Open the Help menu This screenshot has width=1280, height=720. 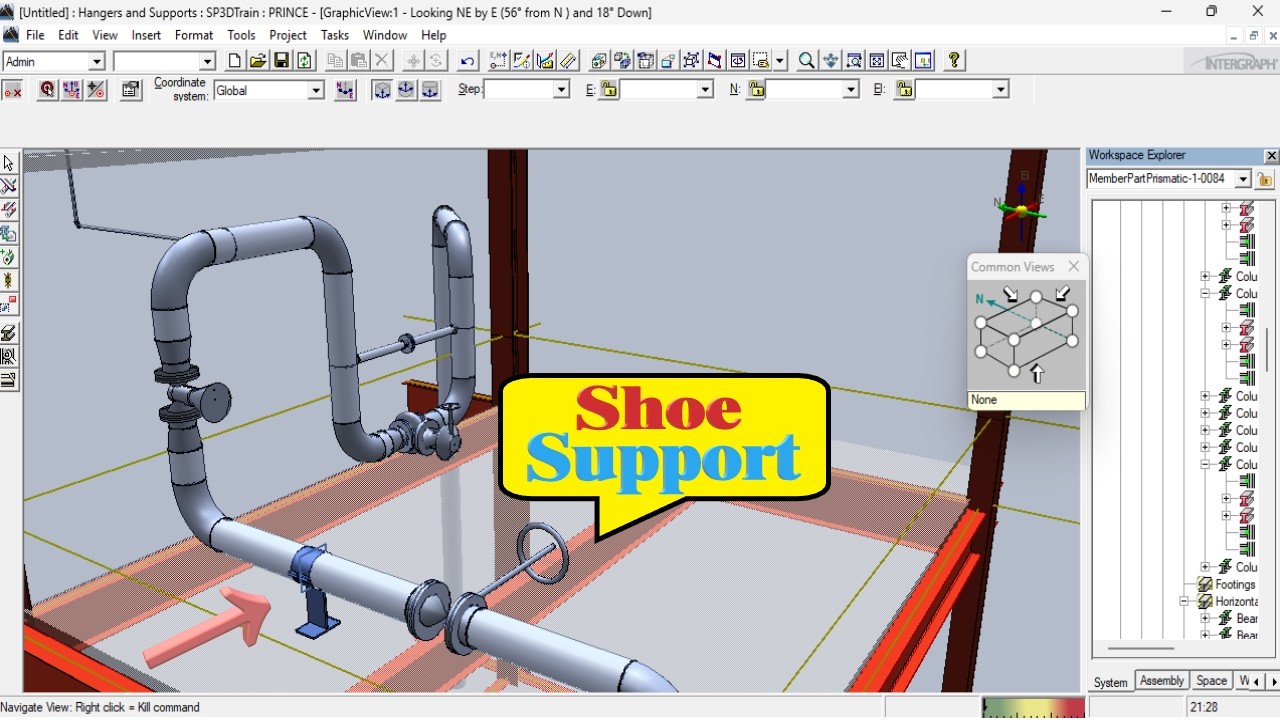pyautogui.click(x=433, y=35)
